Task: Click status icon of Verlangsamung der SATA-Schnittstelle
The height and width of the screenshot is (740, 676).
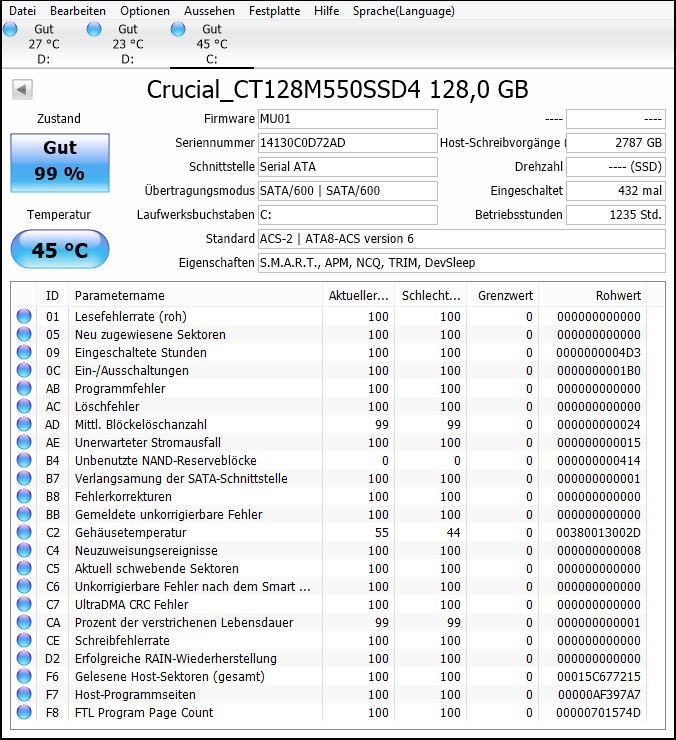Action: (24, 478)
